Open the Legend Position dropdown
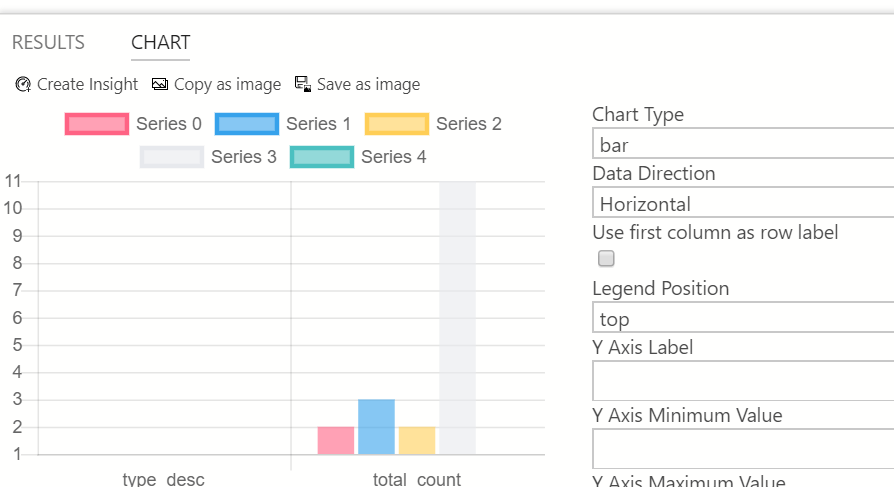 pos(742,319)
